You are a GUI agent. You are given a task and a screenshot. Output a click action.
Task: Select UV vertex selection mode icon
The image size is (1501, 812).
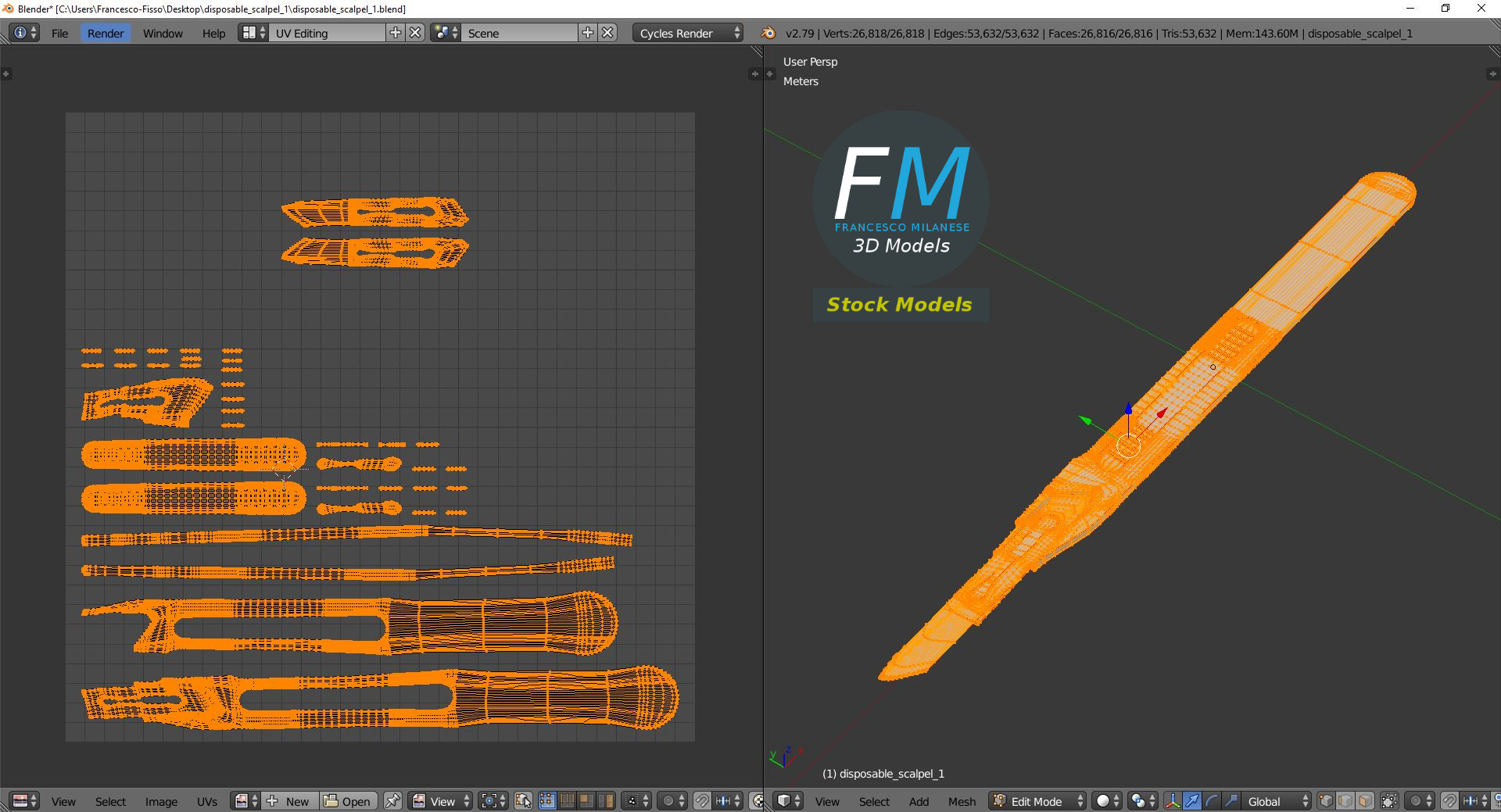pyautogui.click(x=546, y=801)
